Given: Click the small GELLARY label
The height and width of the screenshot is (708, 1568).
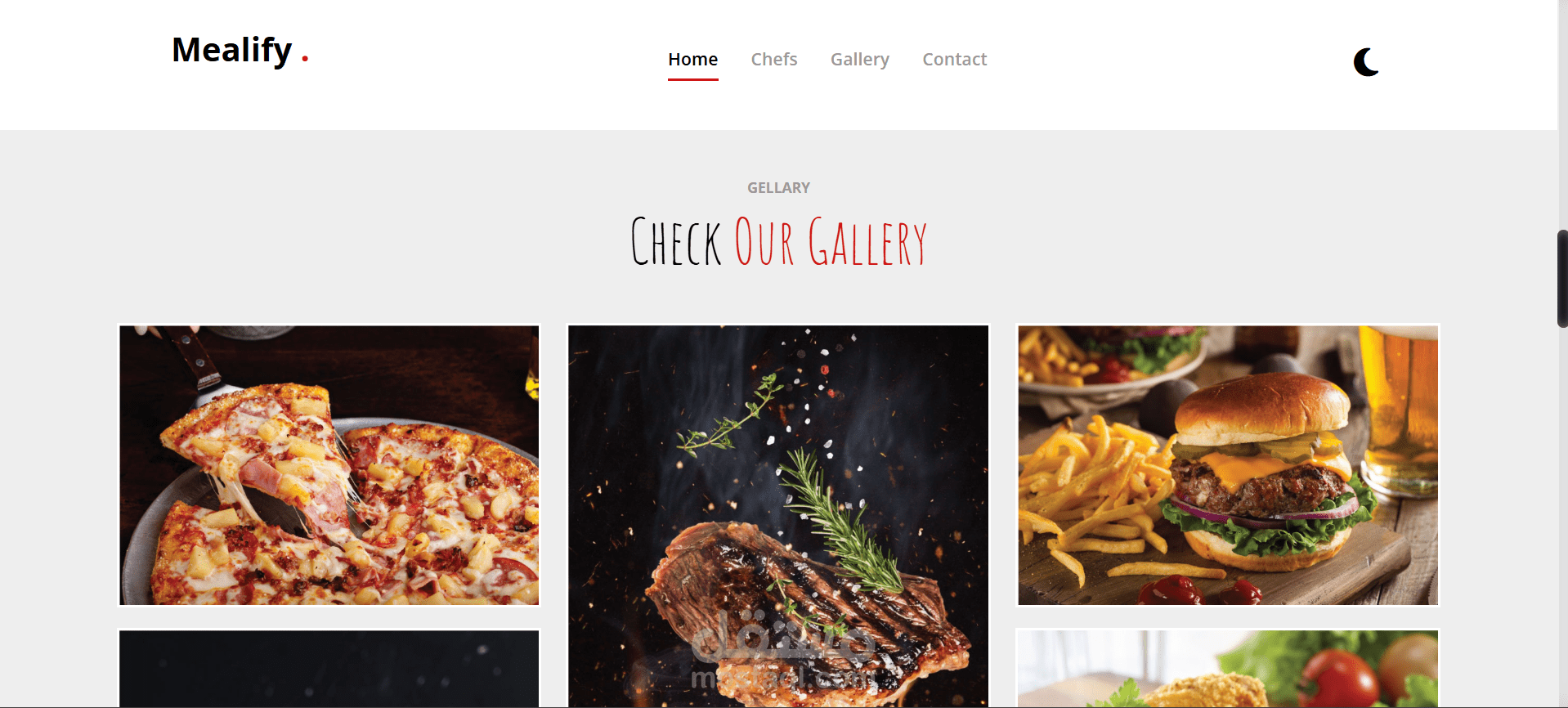Looking at the screenshot, I should [778, 188].
